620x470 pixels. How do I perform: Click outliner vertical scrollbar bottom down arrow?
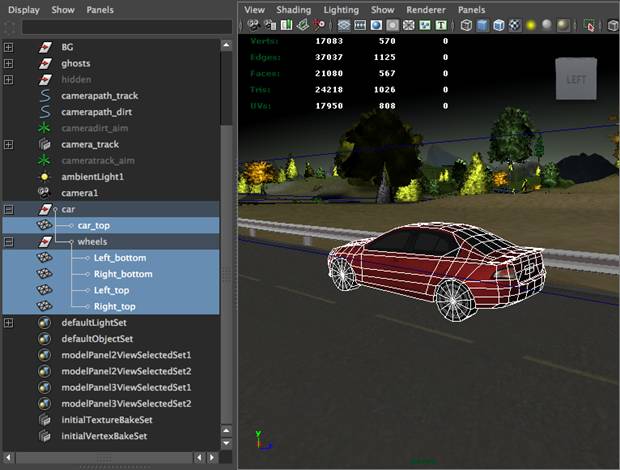pos(226,443)
